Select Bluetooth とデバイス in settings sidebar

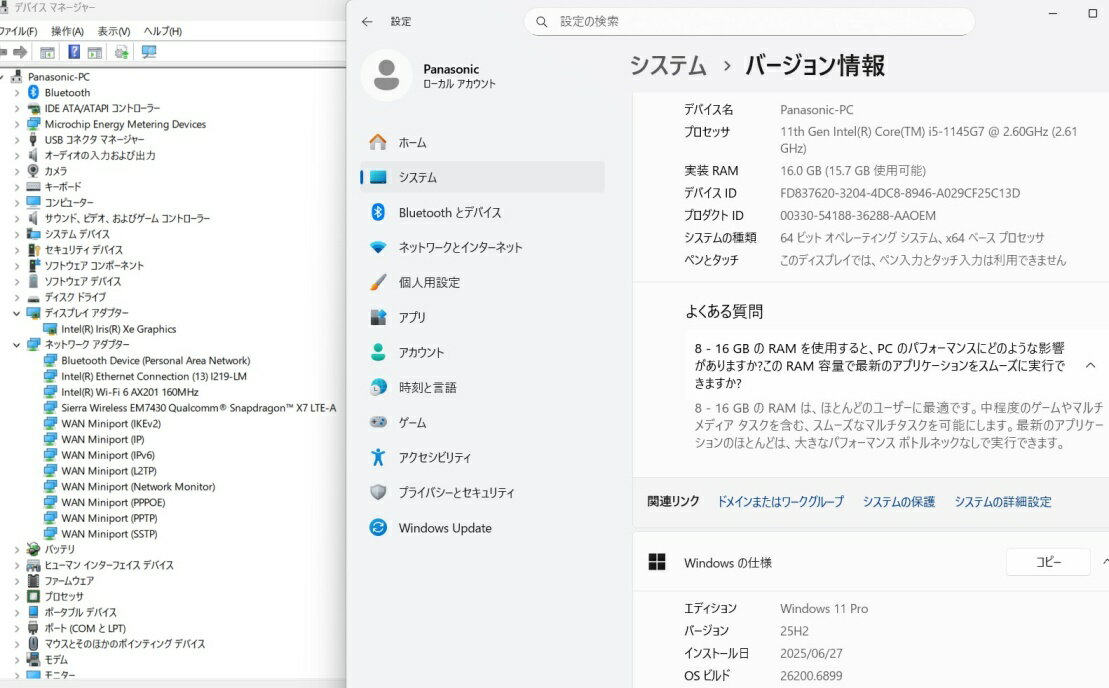point(449,212)
